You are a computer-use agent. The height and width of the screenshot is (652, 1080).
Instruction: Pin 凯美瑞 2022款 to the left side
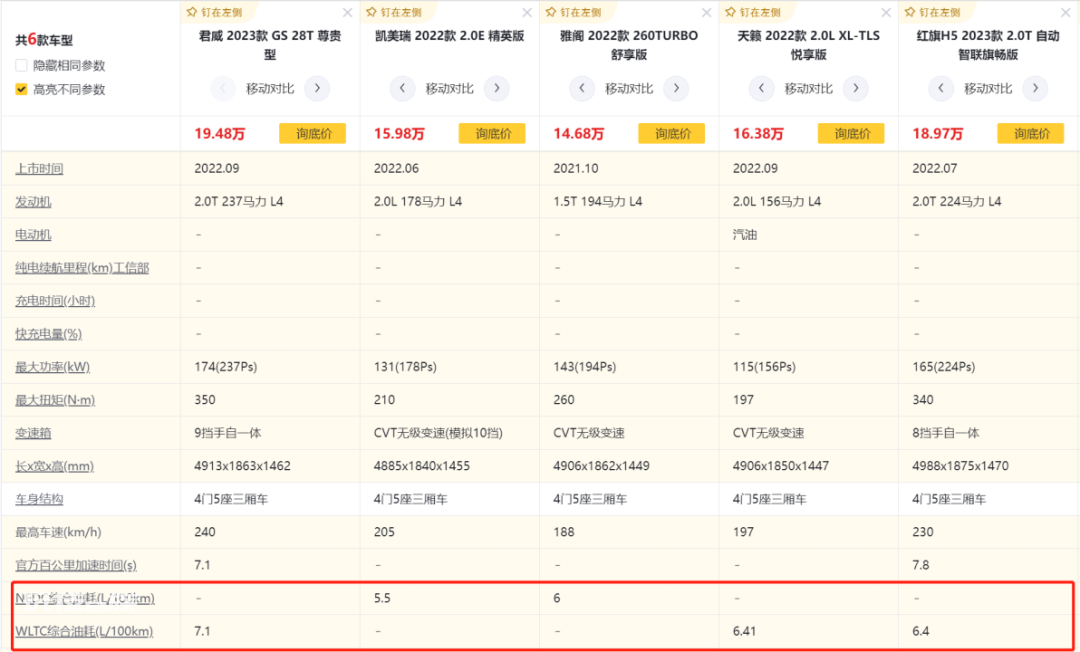click(x=393, y=12)
